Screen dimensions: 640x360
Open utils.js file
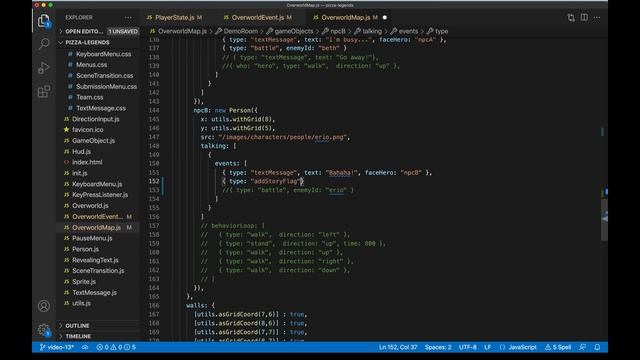[81, 303]
